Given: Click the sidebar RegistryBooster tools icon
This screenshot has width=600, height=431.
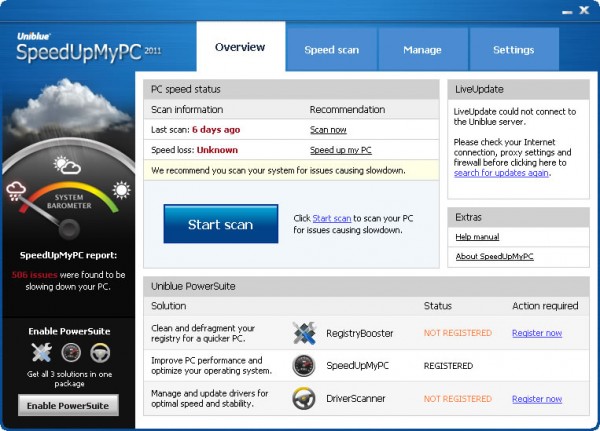Looking at the screenshot, I should tap(42, 353).
